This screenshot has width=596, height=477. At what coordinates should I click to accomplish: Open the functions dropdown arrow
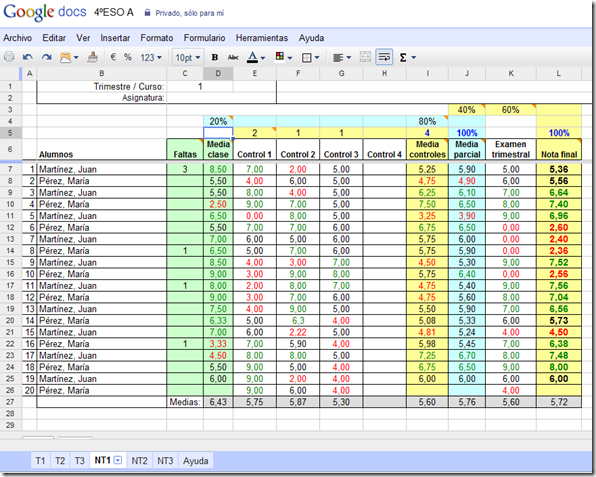click(x=414, y=58)
